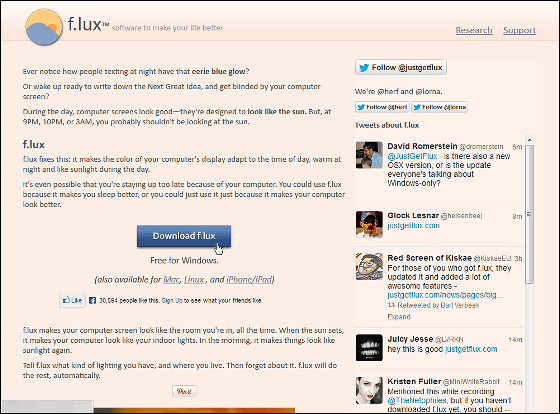Follow @justgetflux on Twitter
The width and height of the screenshot is (560, 414).
pyautogui.click(x=401, y=67)
